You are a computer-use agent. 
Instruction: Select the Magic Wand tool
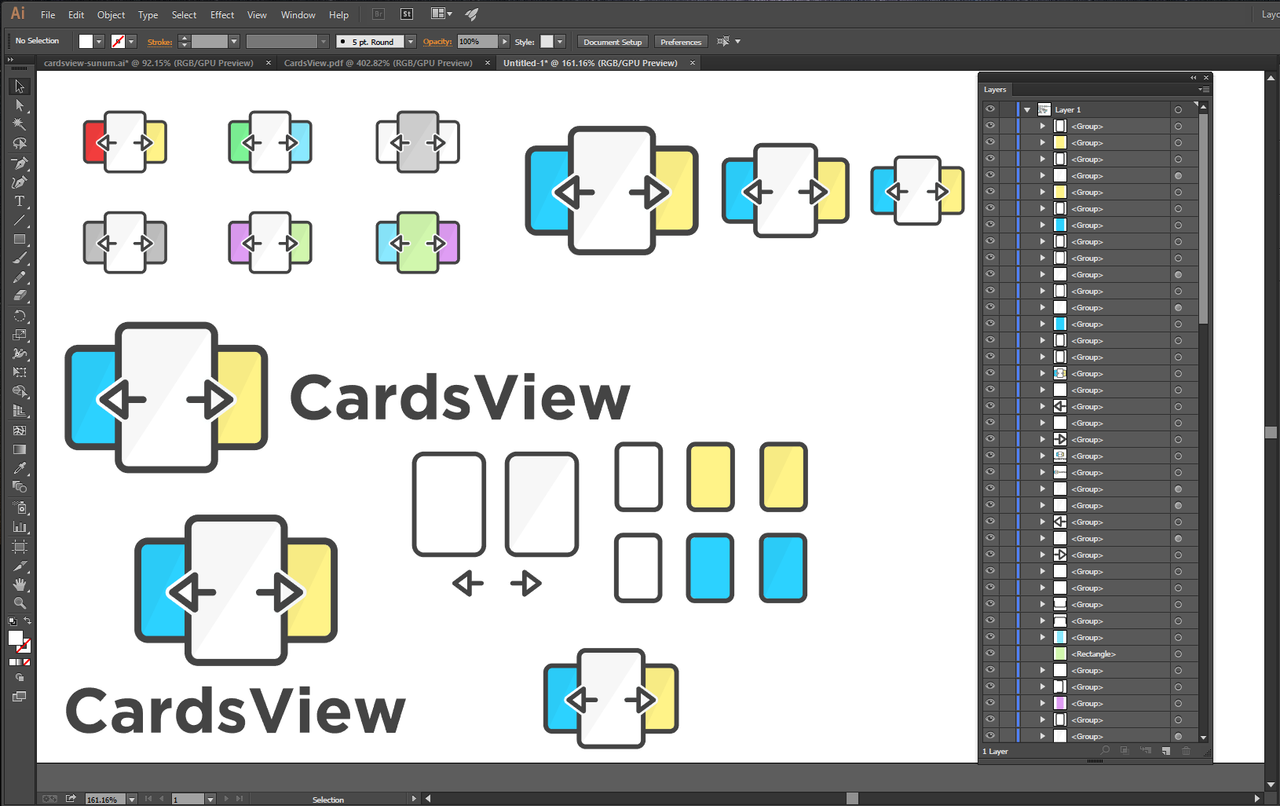click(x=19, y=124)
